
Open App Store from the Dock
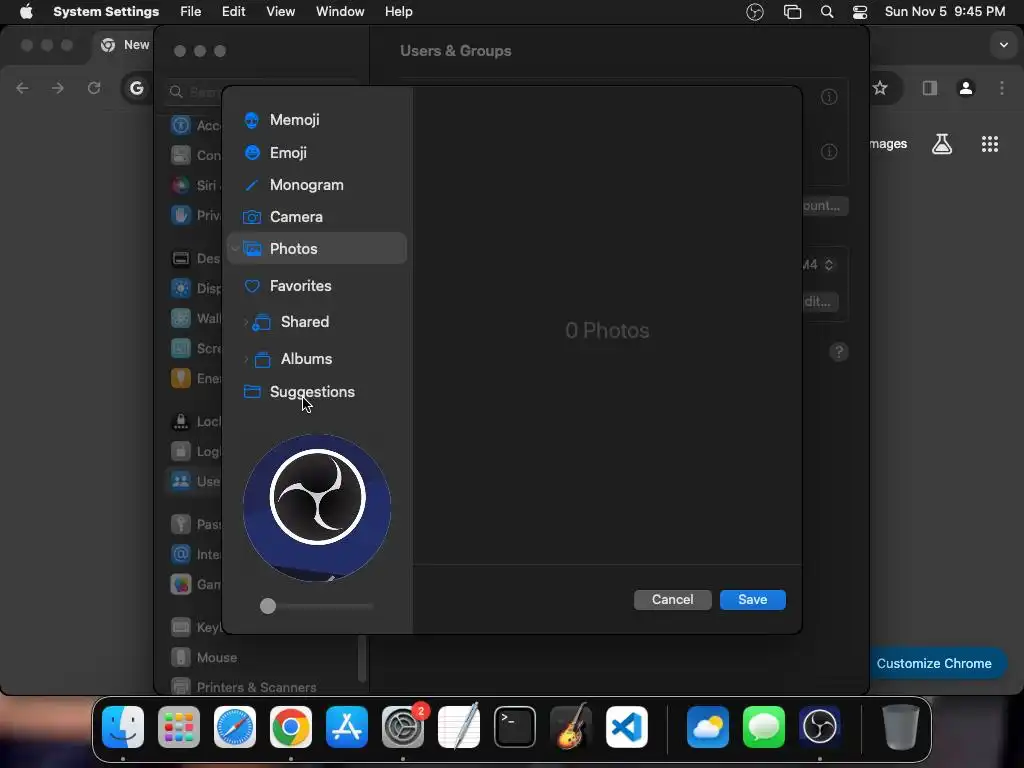pyautogui.click(x=347, y=727)
